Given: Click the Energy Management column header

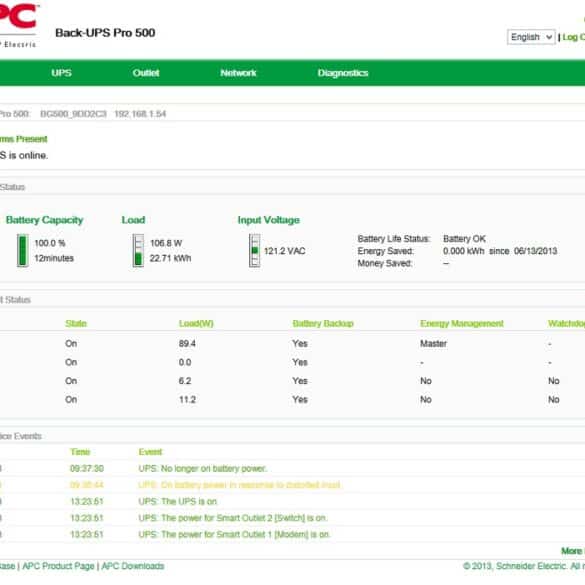Looking at the screenshot, I should (x=462, y=323).
